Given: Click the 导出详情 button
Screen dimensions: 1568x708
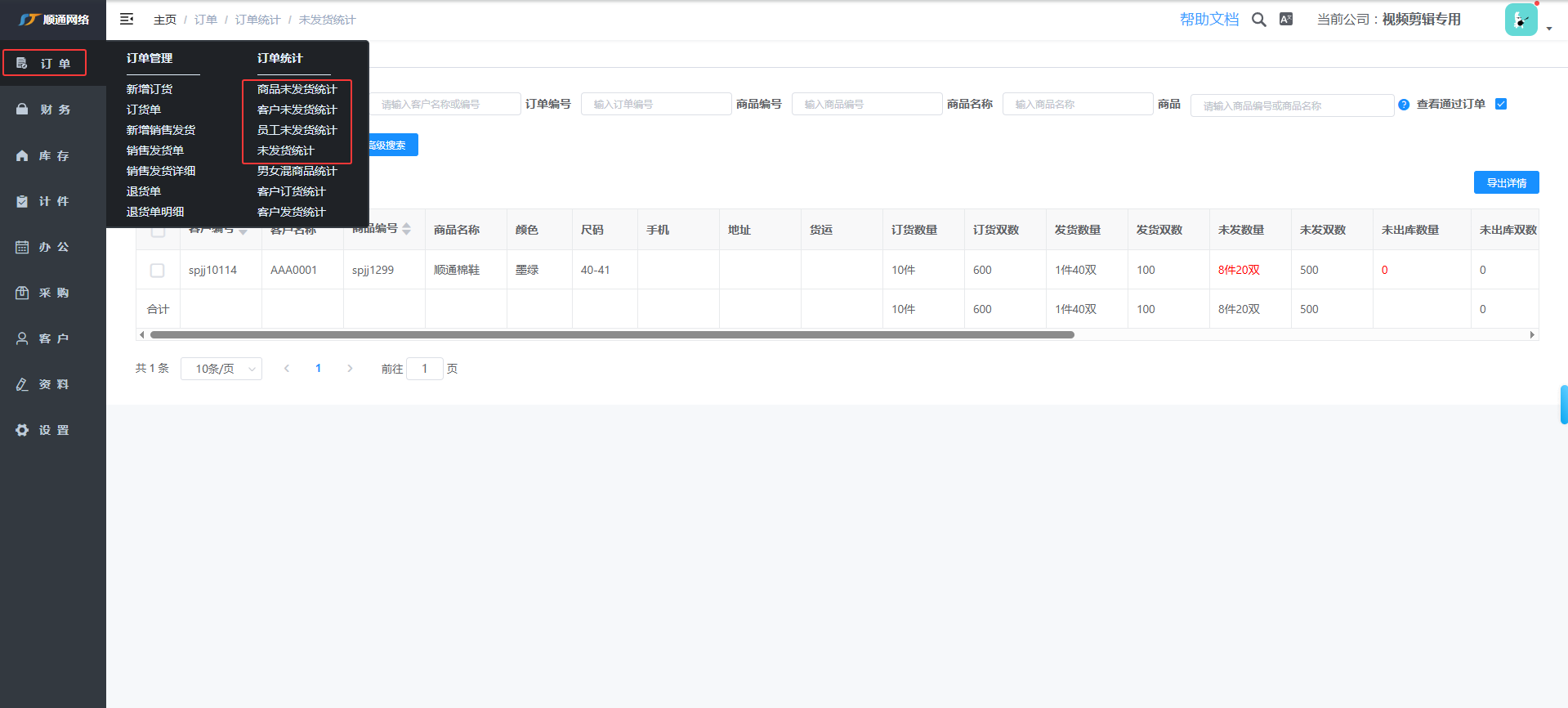Looking at the screenshot, I should [1506, 182].
